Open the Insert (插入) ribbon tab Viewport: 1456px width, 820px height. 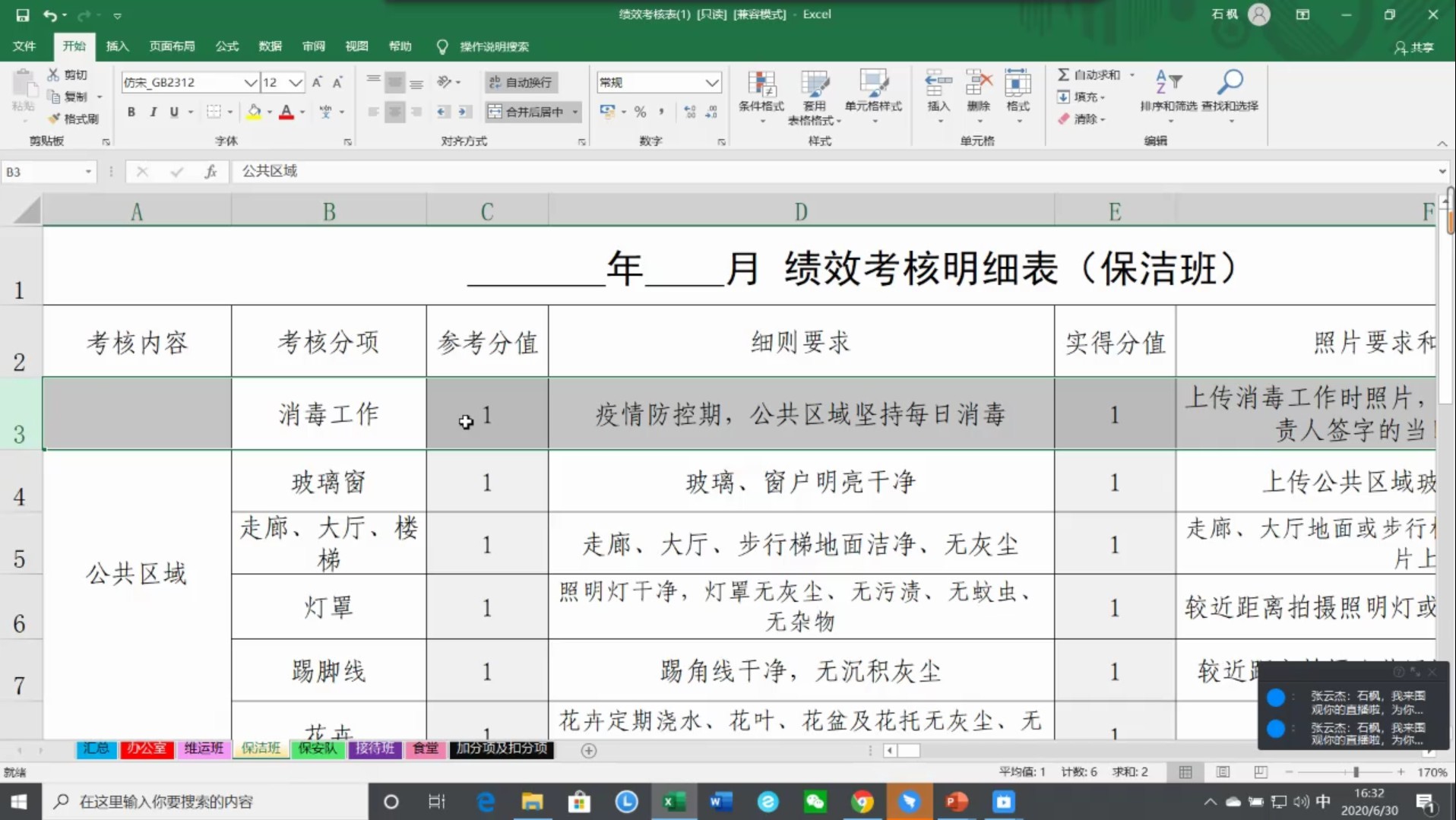point(117,46)
